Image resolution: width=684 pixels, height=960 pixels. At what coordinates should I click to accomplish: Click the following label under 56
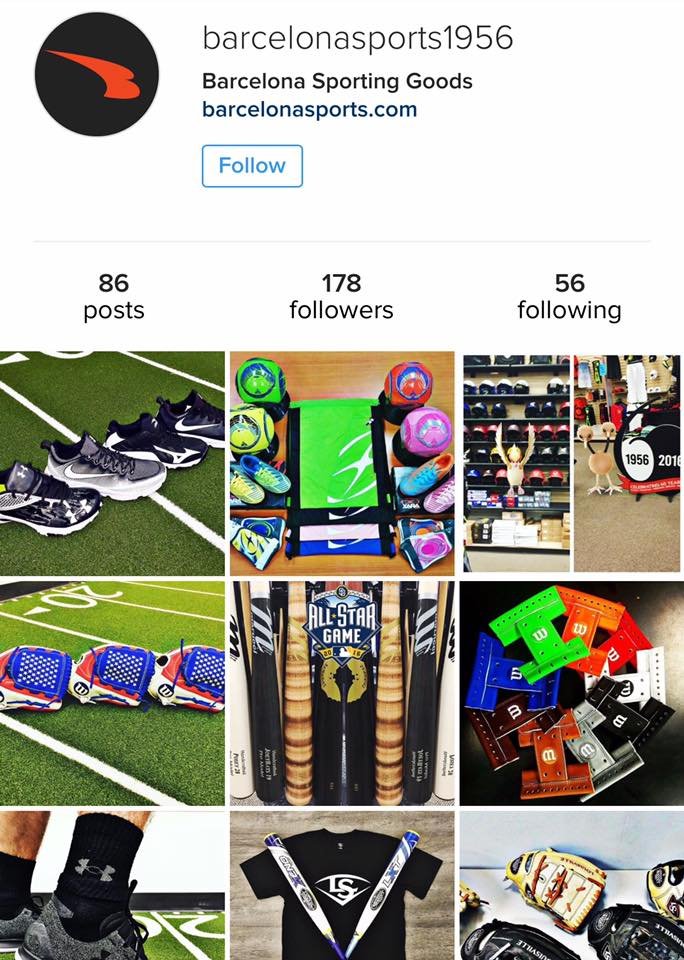point(569,310)
